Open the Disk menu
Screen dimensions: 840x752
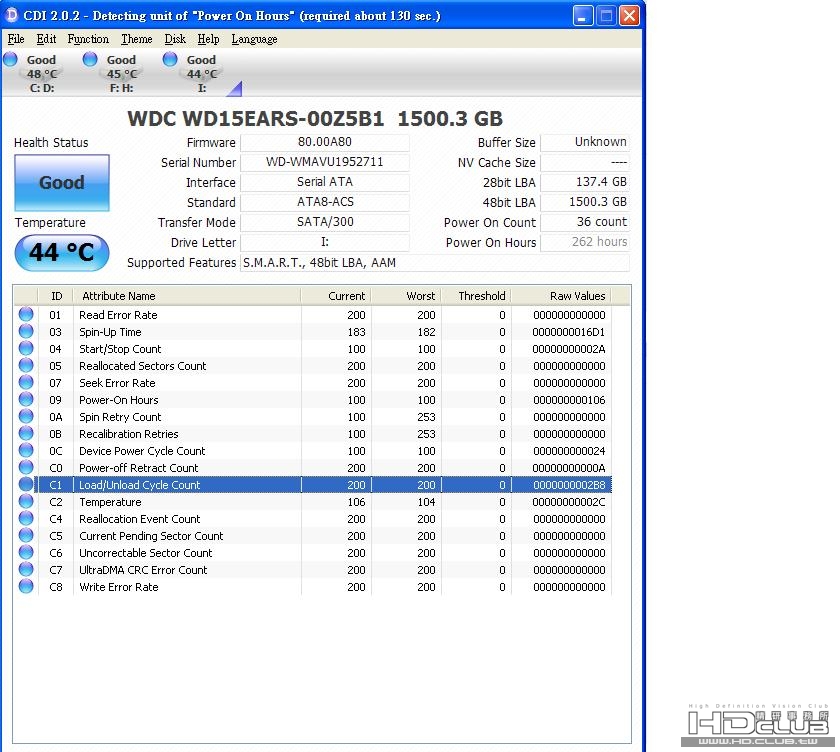click(x=175, y=39)
